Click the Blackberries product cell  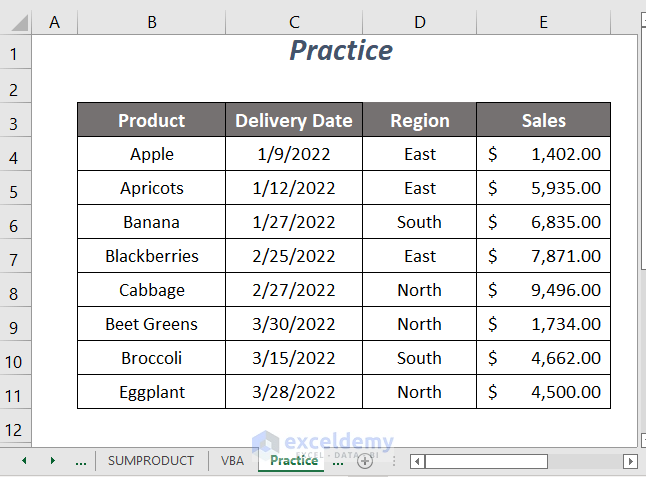152,256
